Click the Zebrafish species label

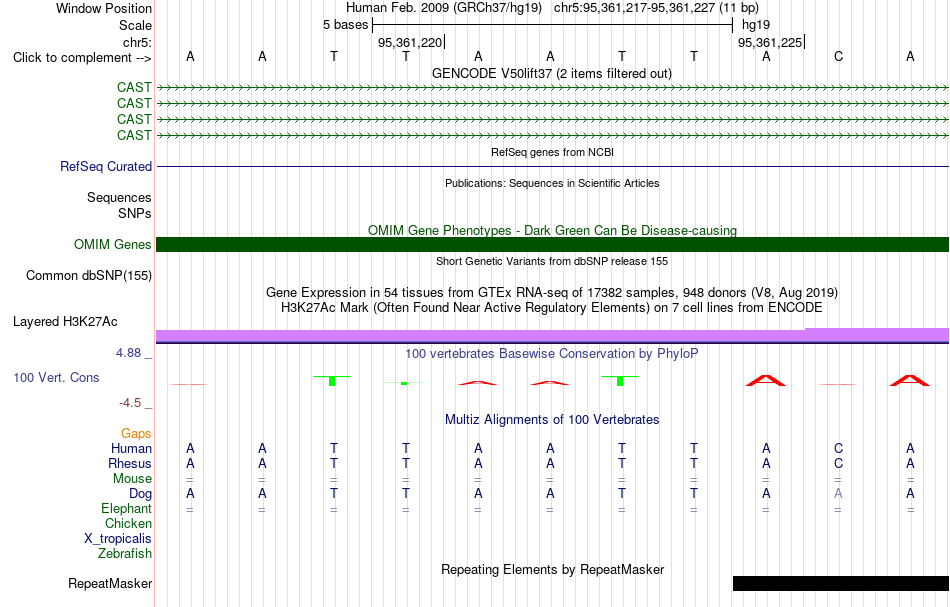pyautogui.click(x=125, y=553)
